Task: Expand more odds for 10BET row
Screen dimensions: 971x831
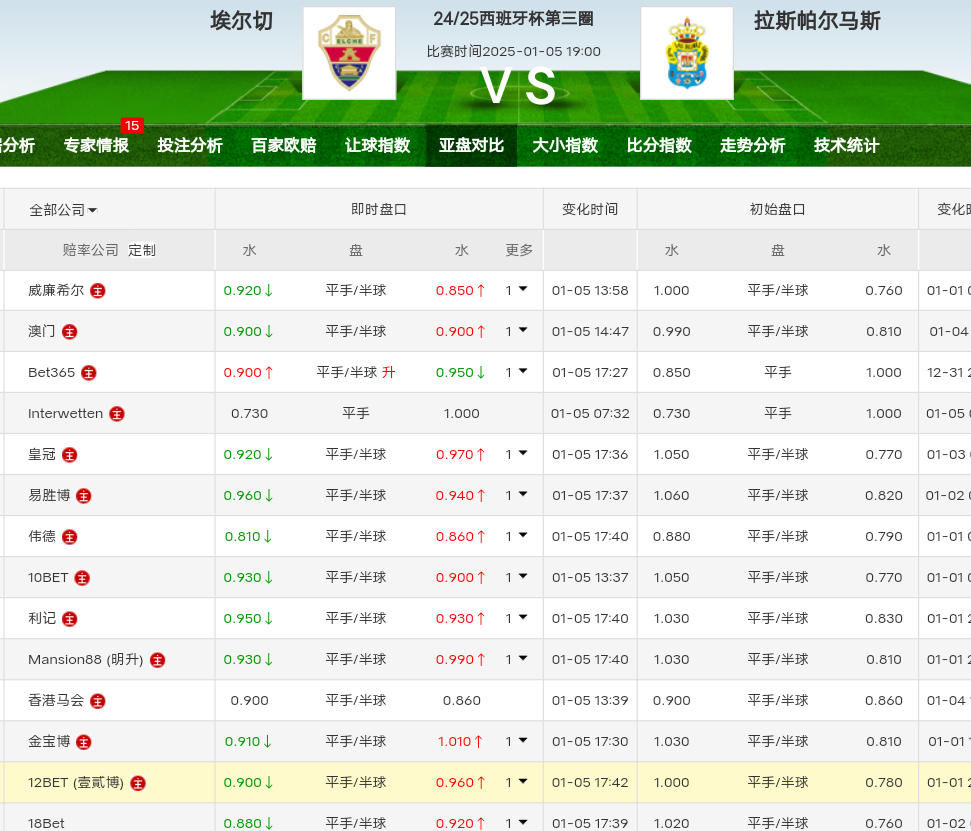Action: click(x=516, y=577)
